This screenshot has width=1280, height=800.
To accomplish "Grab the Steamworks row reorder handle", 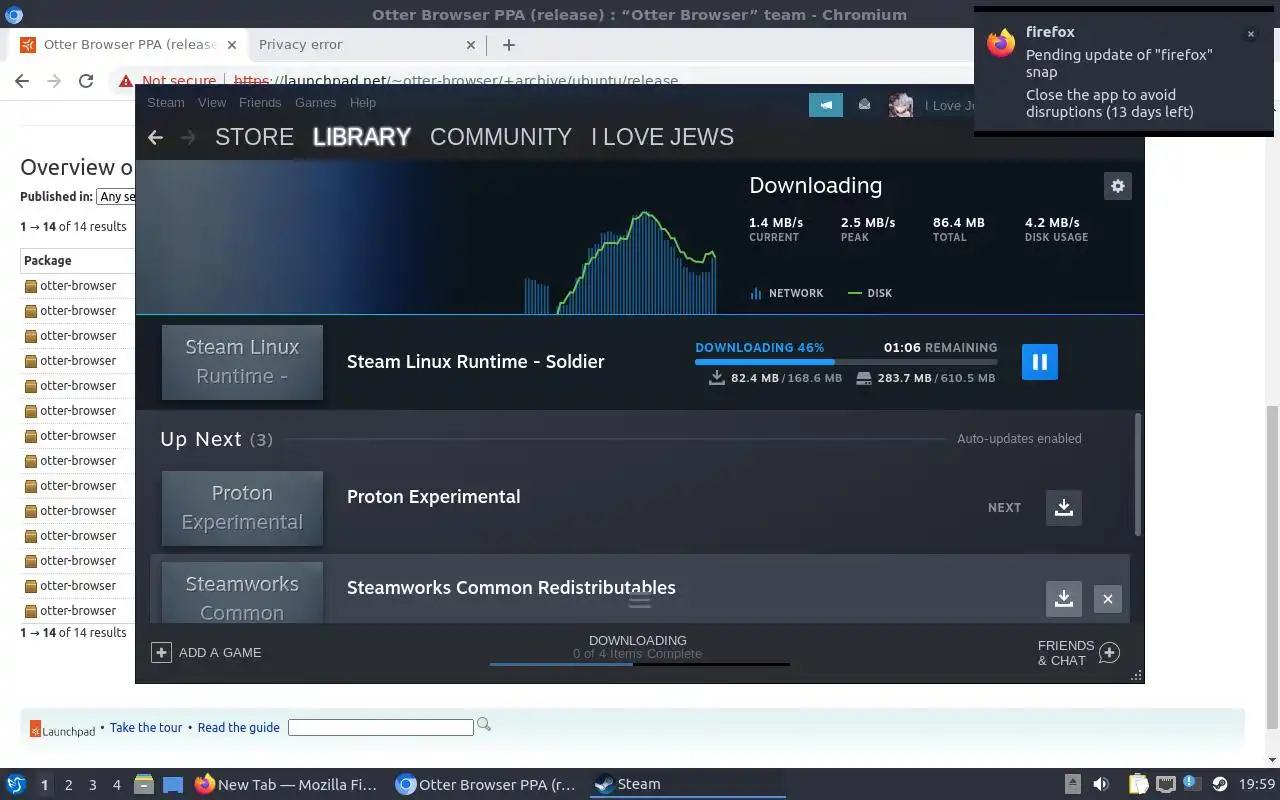I will pos(640,601).
